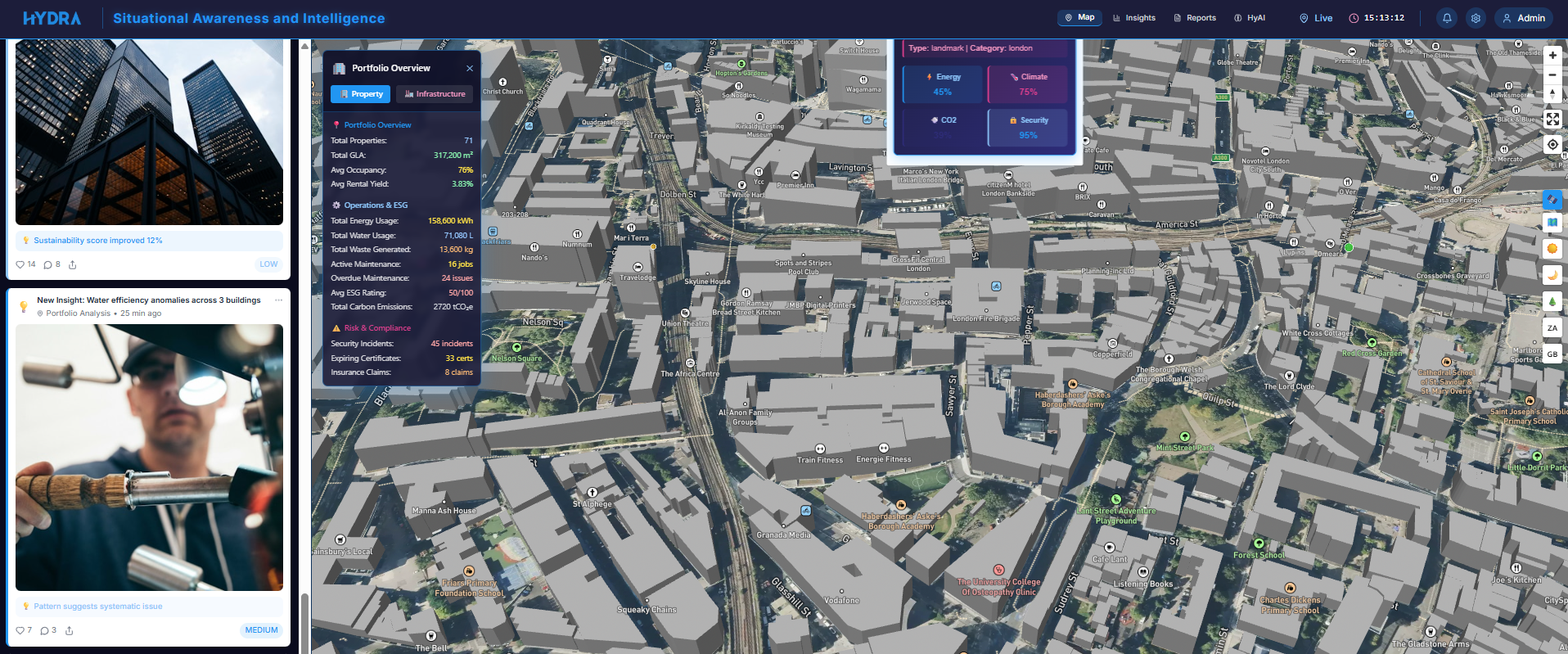Open the worker with pipe photo
Viewport: 1568px width, 654px height.
149,458
